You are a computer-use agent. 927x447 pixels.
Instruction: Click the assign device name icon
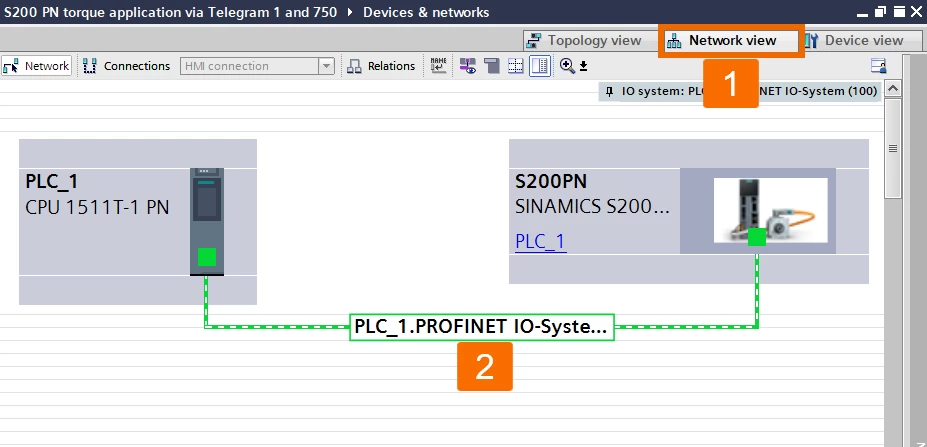pos(439,66)
